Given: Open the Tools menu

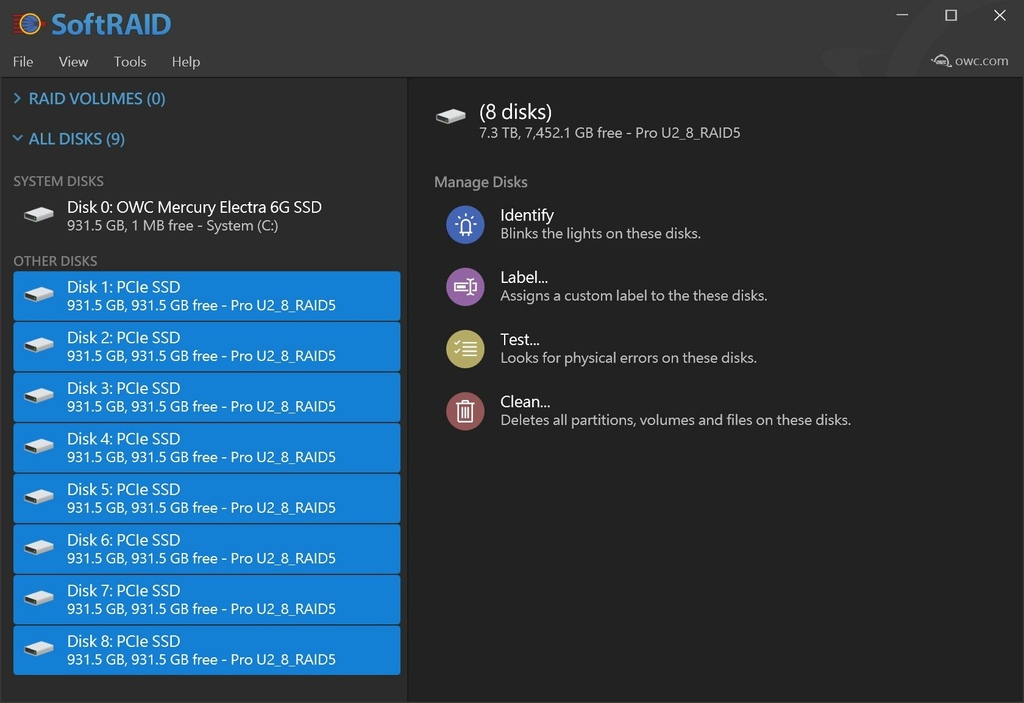Looking at the screenshot, I should pos(130,61).
